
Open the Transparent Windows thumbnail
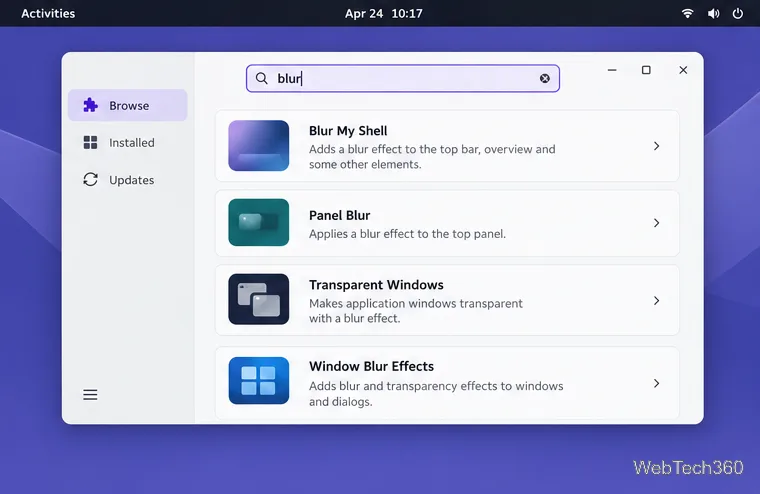(x=259, y=299)
